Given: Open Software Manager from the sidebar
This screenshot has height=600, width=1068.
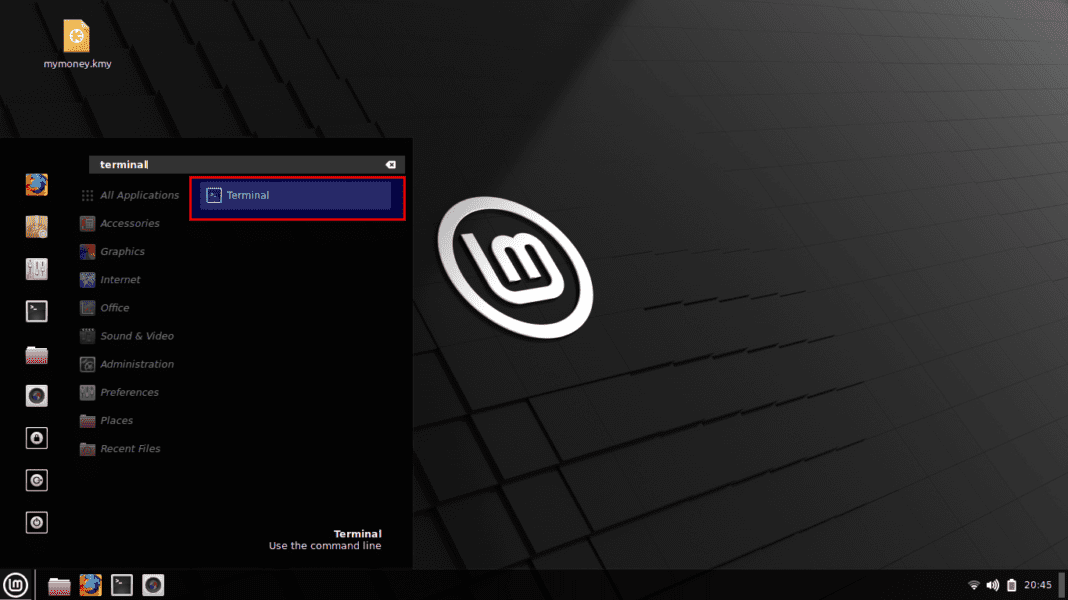Looking at the screenshot, I should click(36, 227).
